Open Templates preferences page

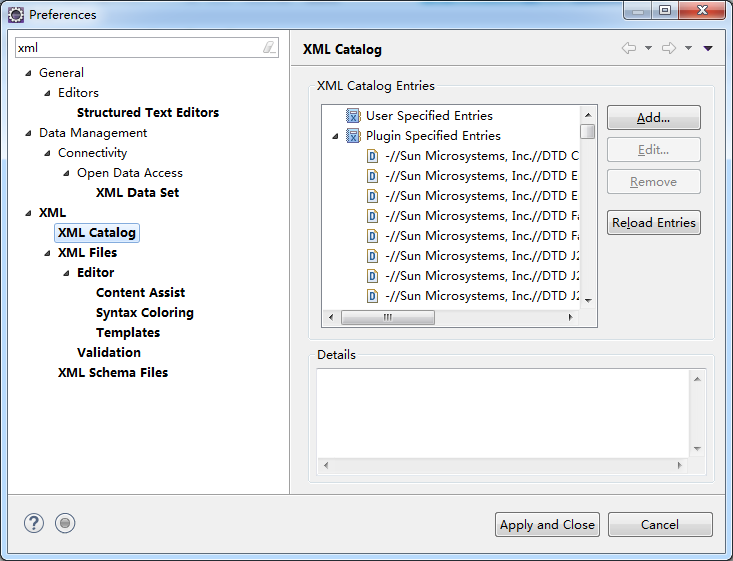pyautogui.click(x=128, y=333)
